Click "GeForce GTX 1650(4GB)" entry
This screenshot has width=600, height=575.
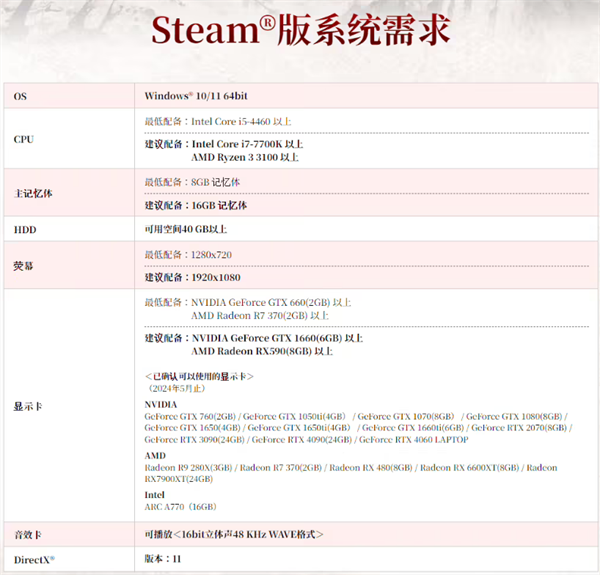192,428
